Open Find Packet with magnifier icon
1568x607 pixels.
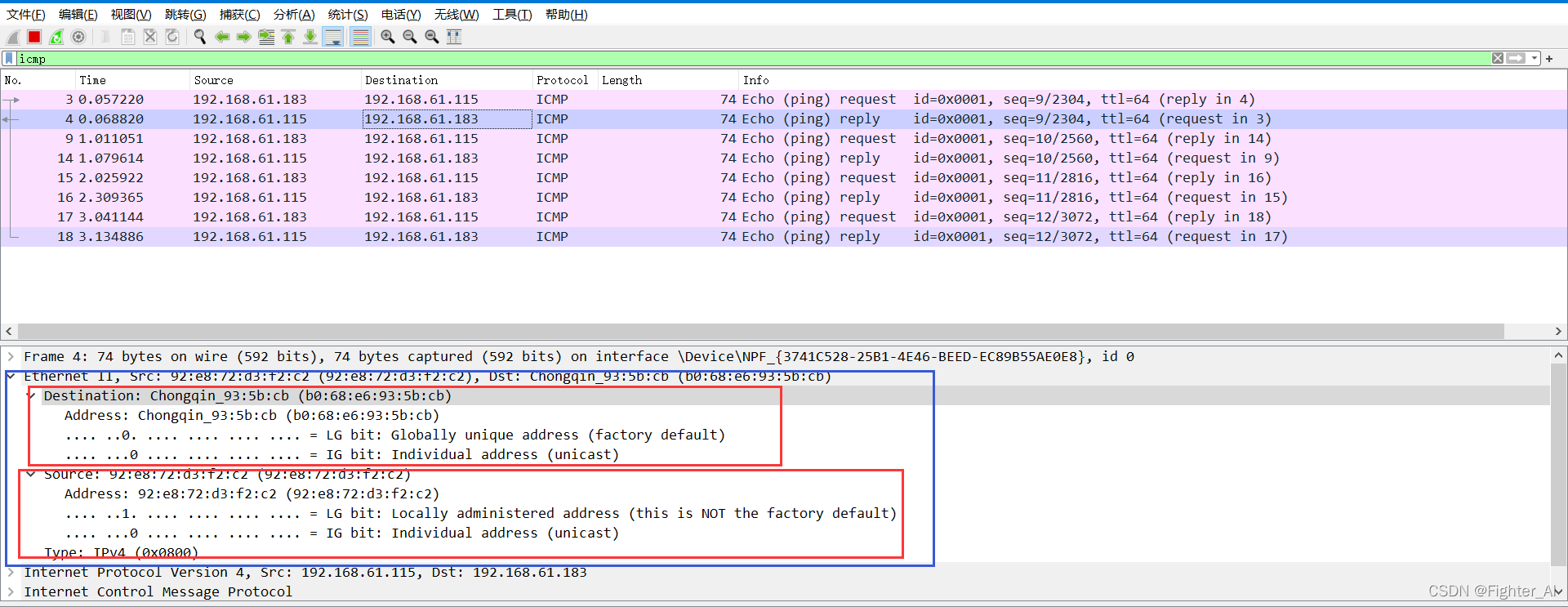point(199,37)
